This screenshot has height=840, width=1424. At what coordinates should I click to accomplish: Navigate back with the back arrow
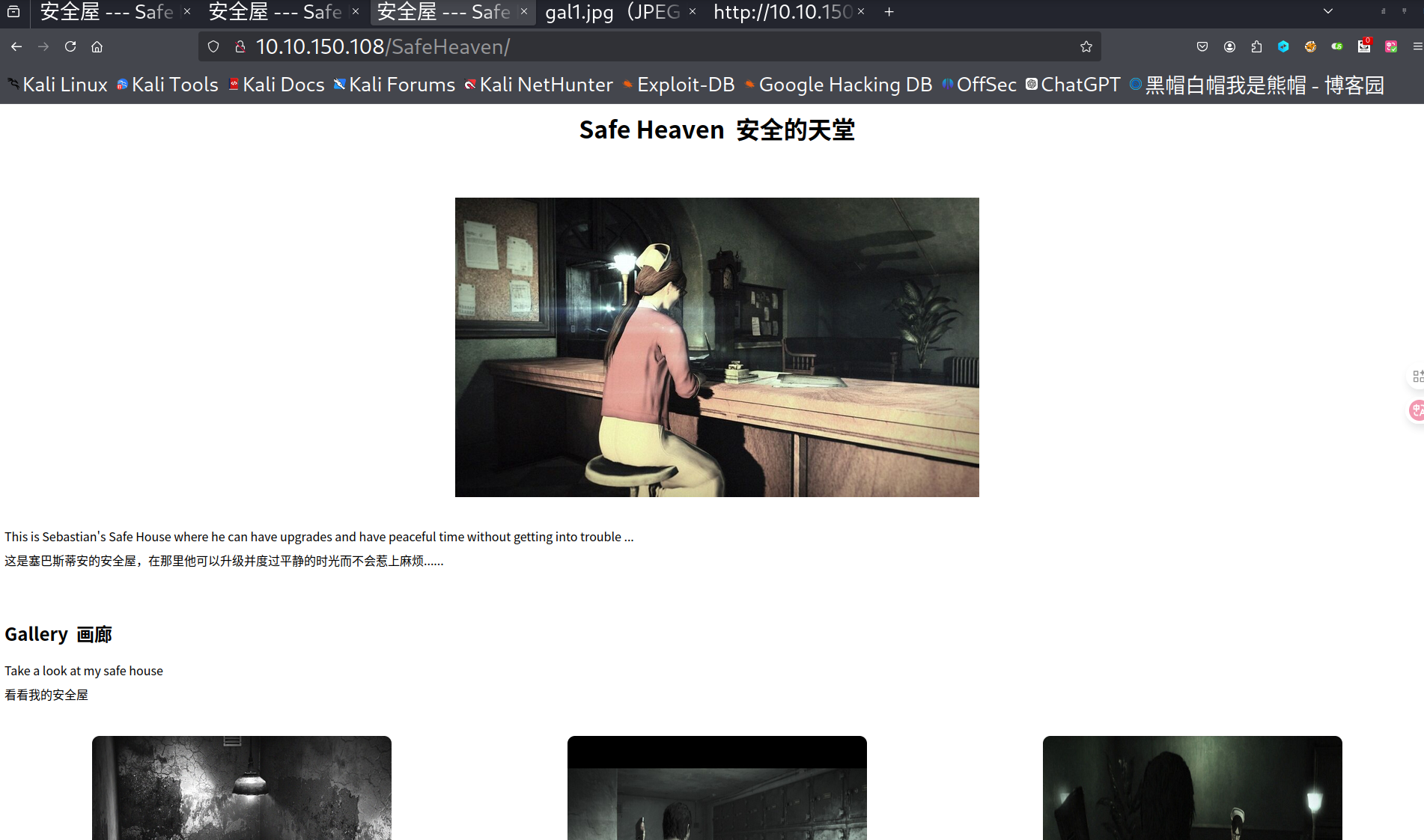click(x=16, y=46)
